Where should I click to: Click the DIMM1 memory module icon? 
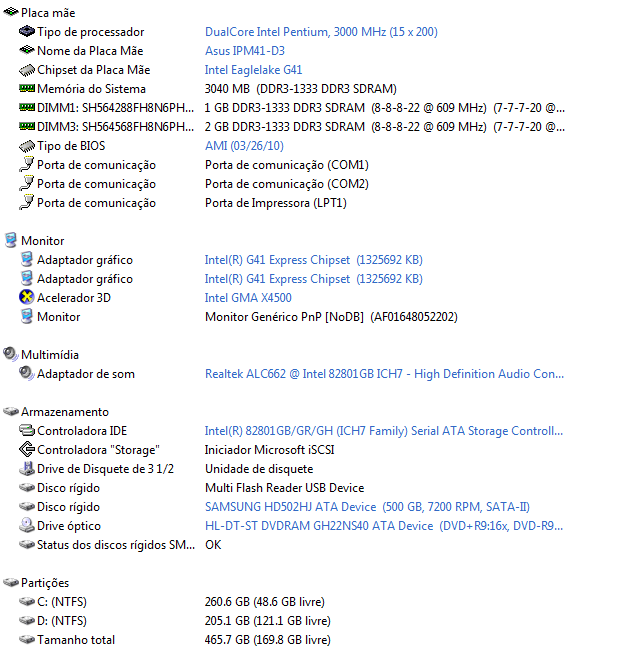click(27, 108)
